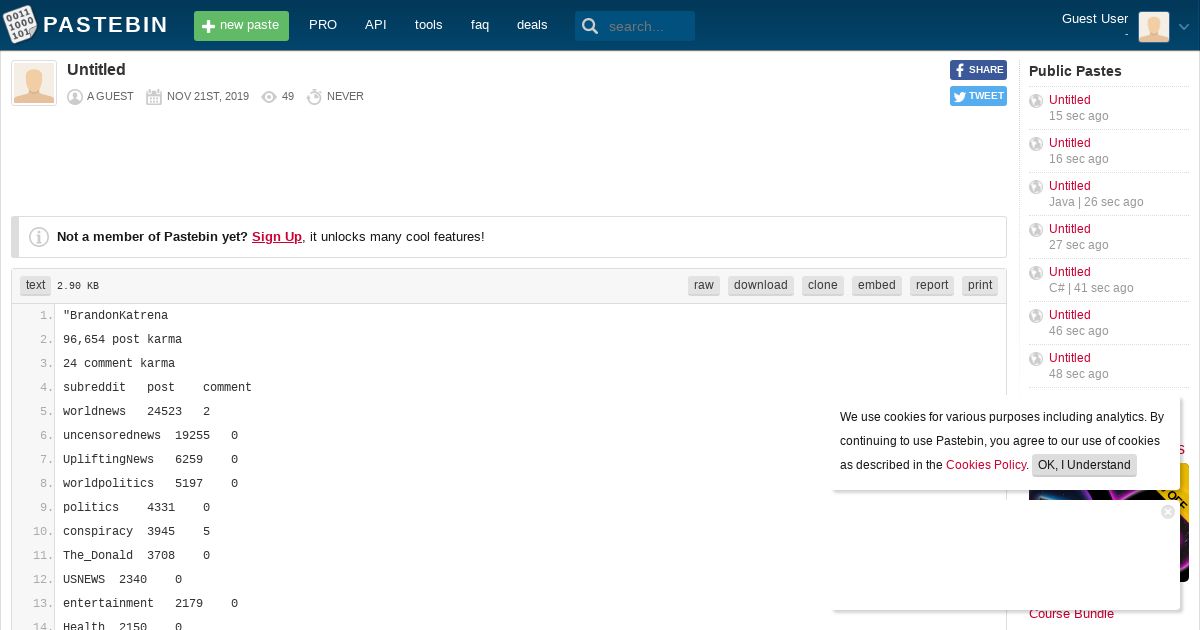
Task: Click the PASTEBIN wordmark text
Action: (105, 25)
